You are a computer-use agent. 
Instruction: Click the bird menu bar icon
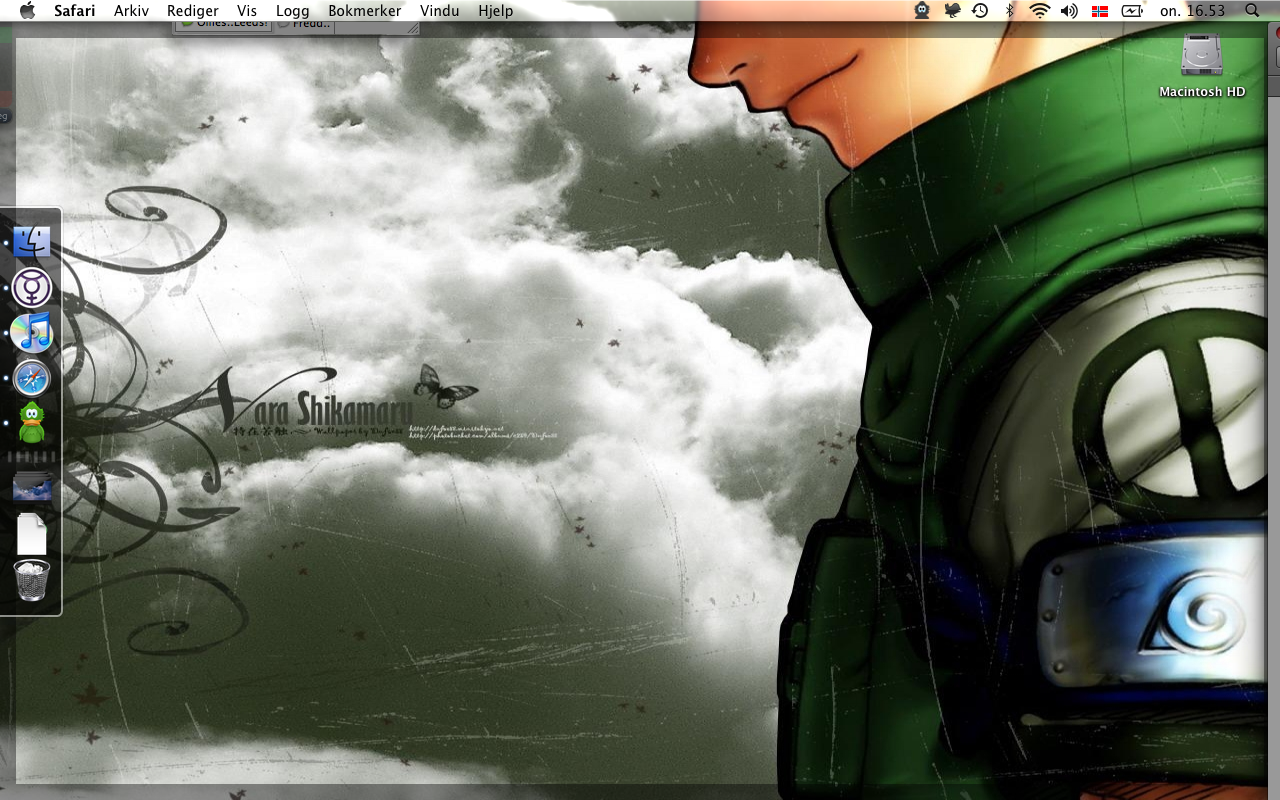(x=952, y=10)
